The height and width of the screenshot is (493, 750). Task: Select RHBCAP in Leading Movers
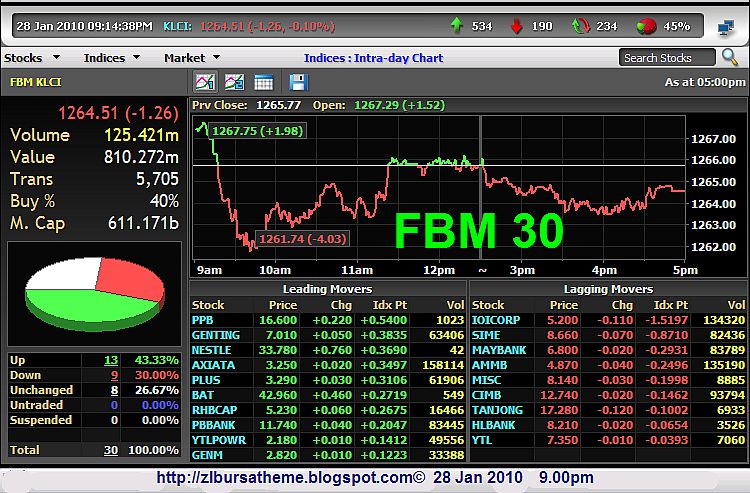coord(215,410)
